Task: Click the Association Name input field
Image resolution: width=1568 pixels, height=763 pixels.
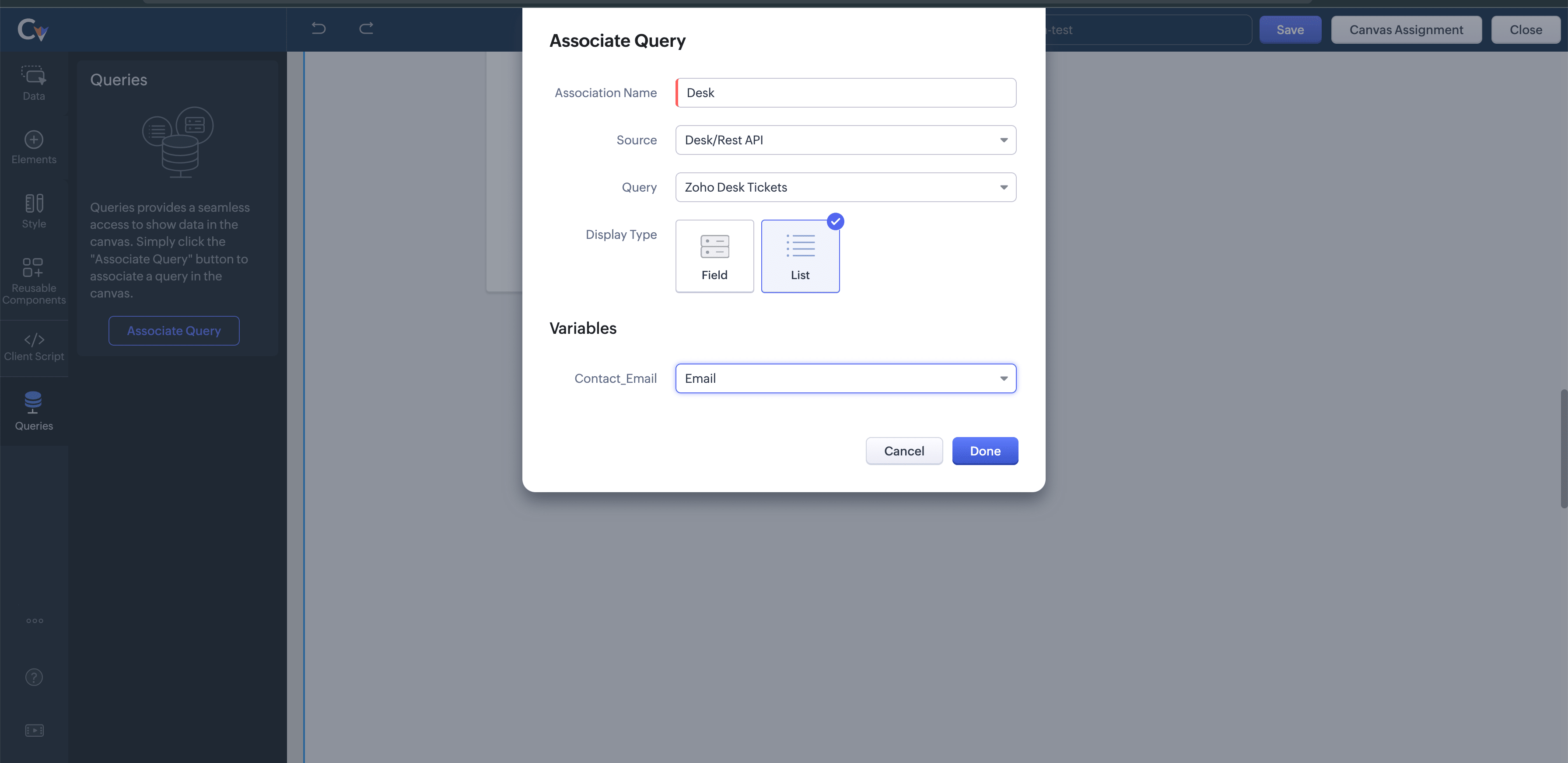Action: pos(846,92)
